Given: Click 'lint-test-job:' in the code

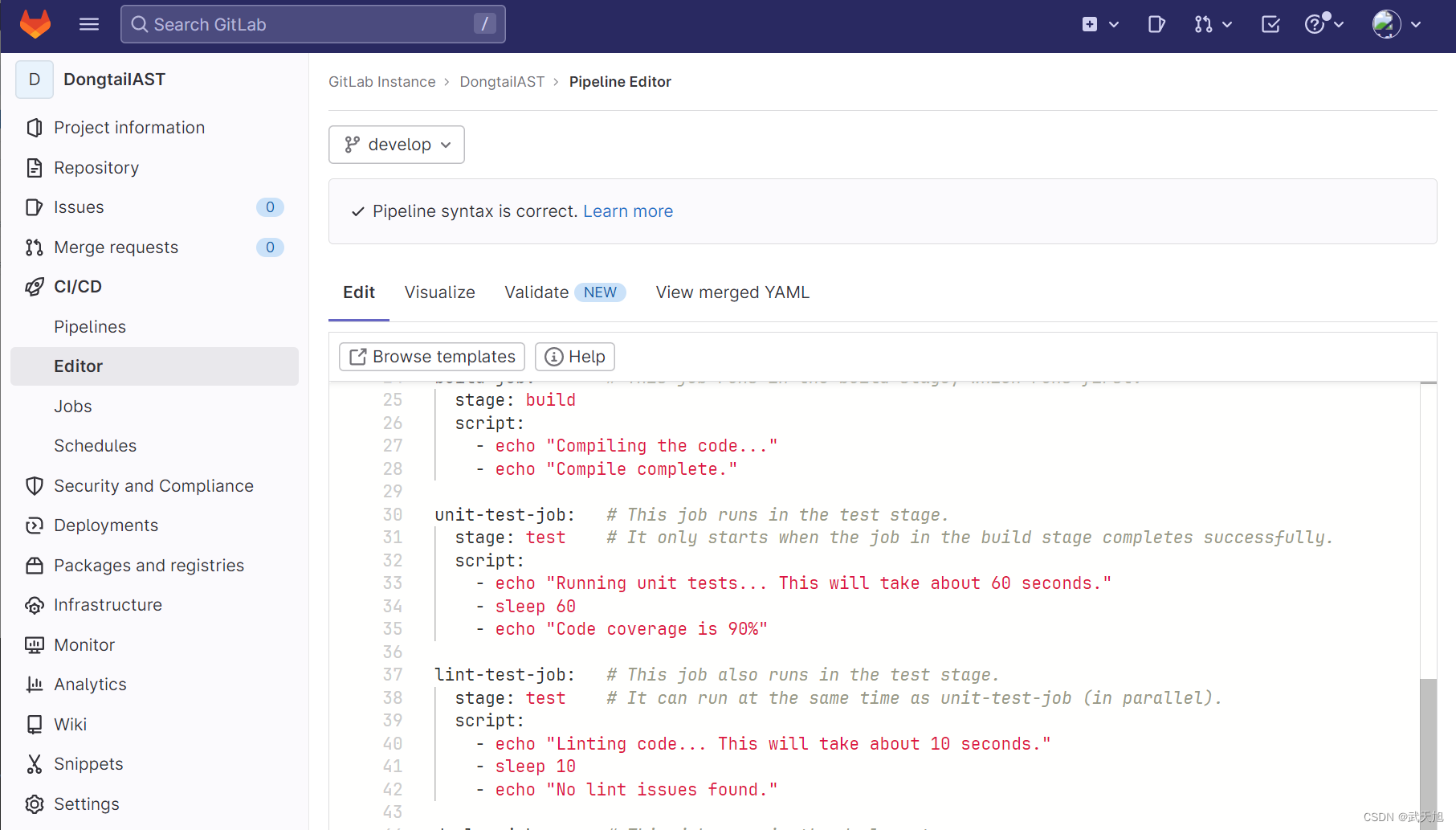Looking at the screenshot, I should [x=505, y=675].
